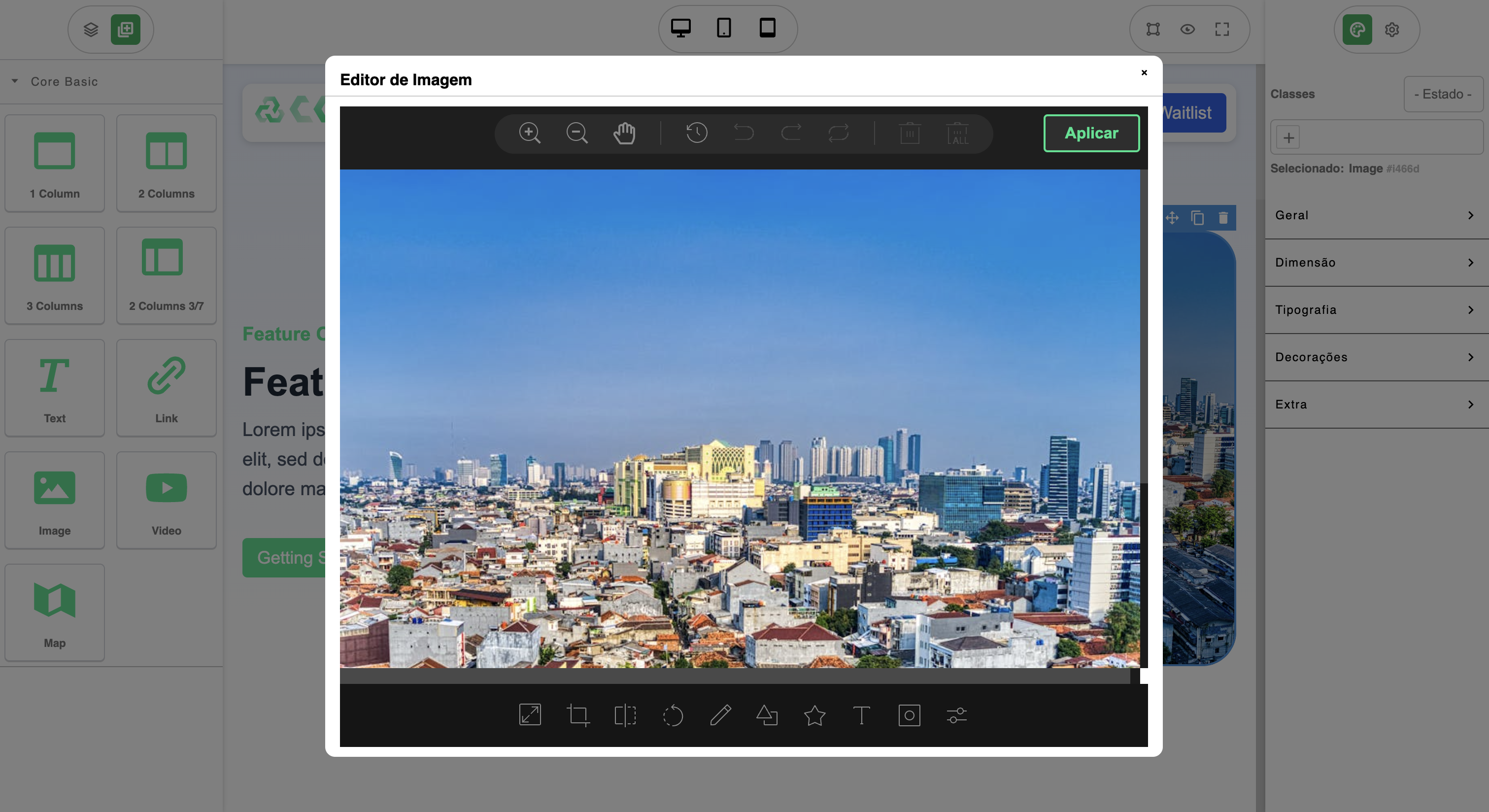Select the shape tool icon
The height and width of the screenshot is (812, 1489).
pyautogui.click(x=767, y=715)
